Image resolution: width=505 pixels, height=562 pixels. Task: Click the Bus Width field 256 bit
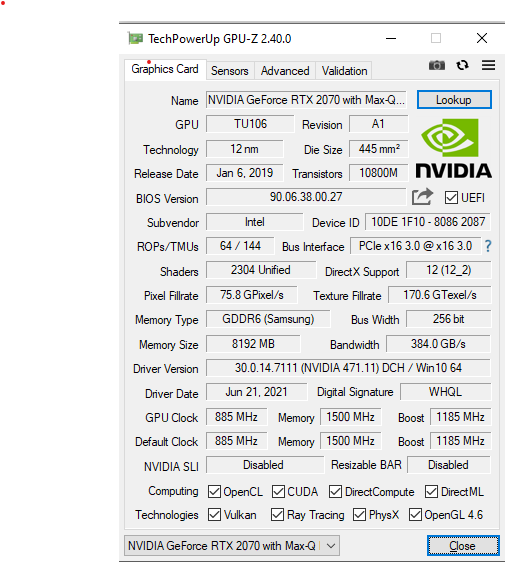448,319
